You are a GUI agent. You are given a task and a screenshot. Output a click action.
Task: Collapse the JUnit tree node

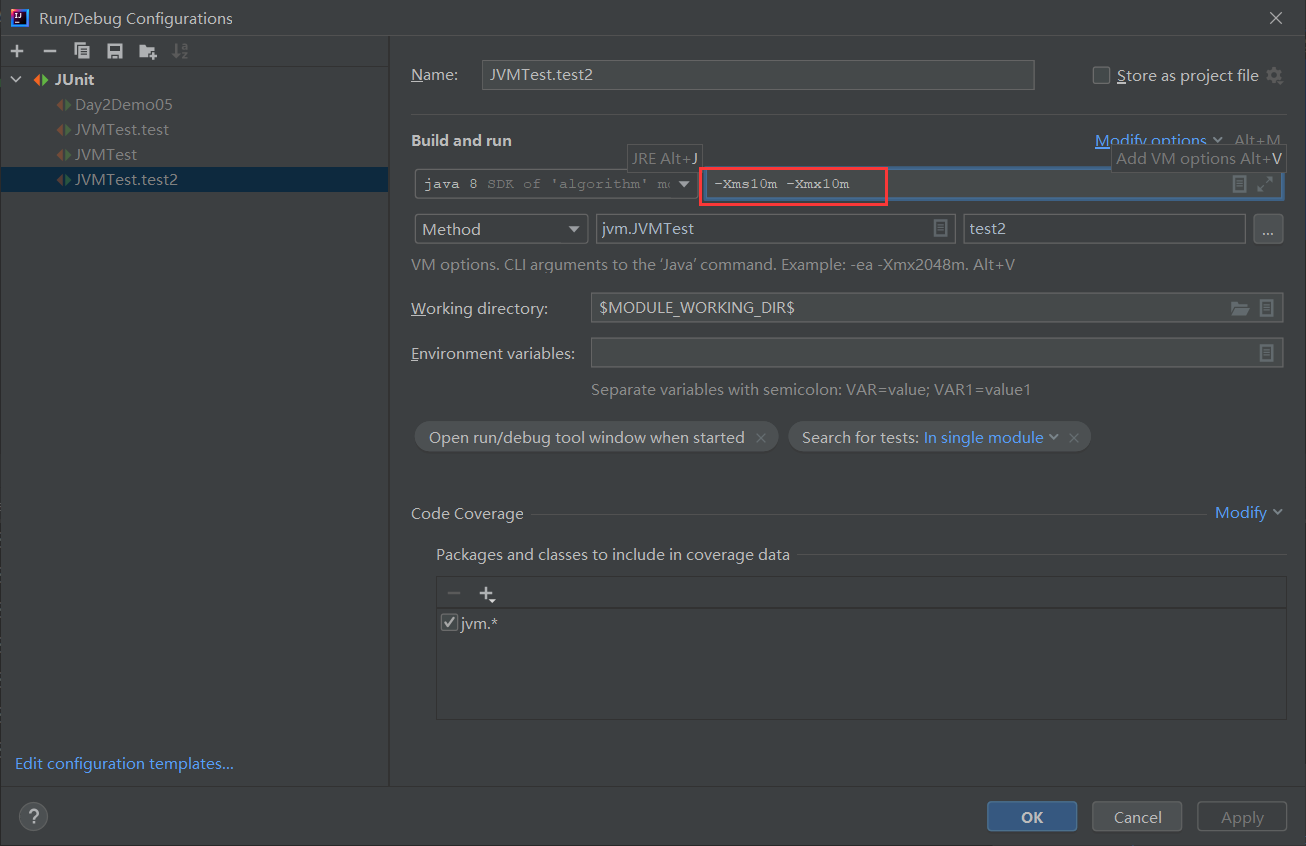tap(16, 79)
